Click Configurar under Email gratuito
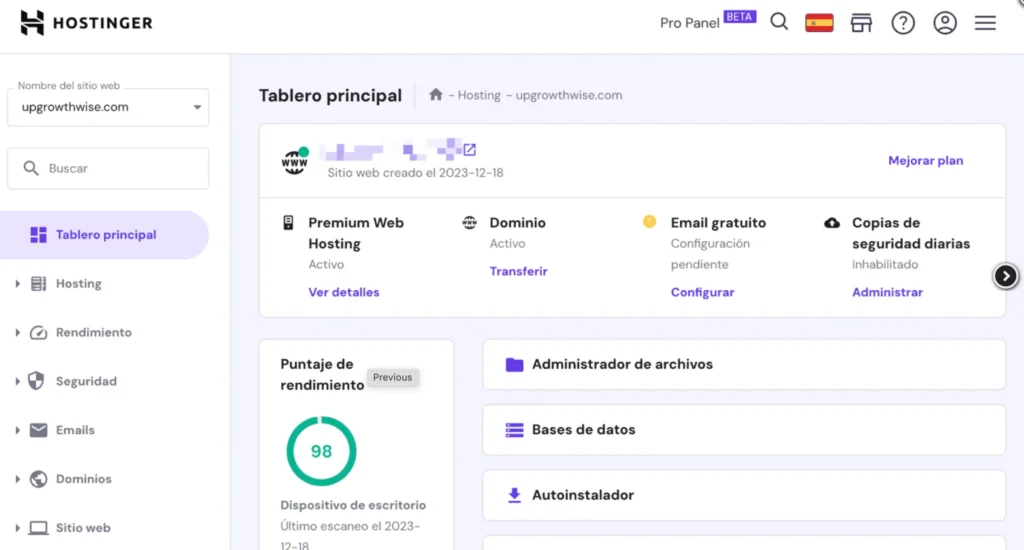This screenshot has height=550, width=1024. click(702, 292)
